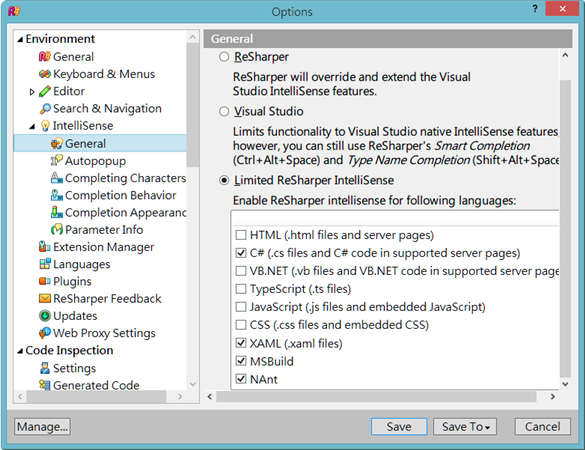Click the Keyboard & Menus icon
The height and width of the screenshot is (450, 585).
(x=45, y=74)
